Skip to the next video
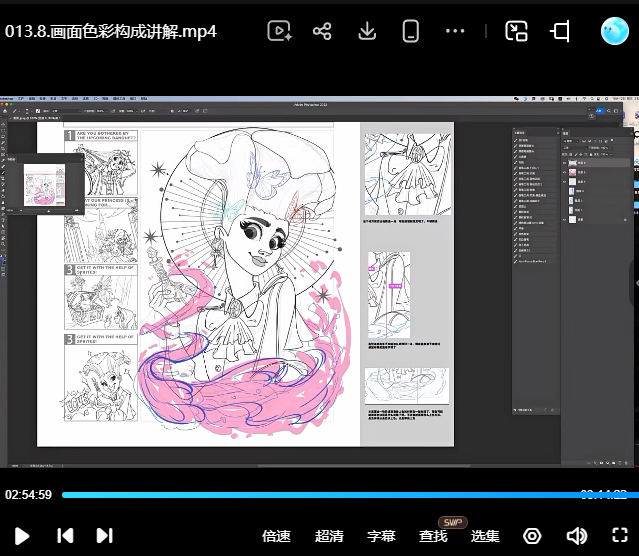 point(104,536)
